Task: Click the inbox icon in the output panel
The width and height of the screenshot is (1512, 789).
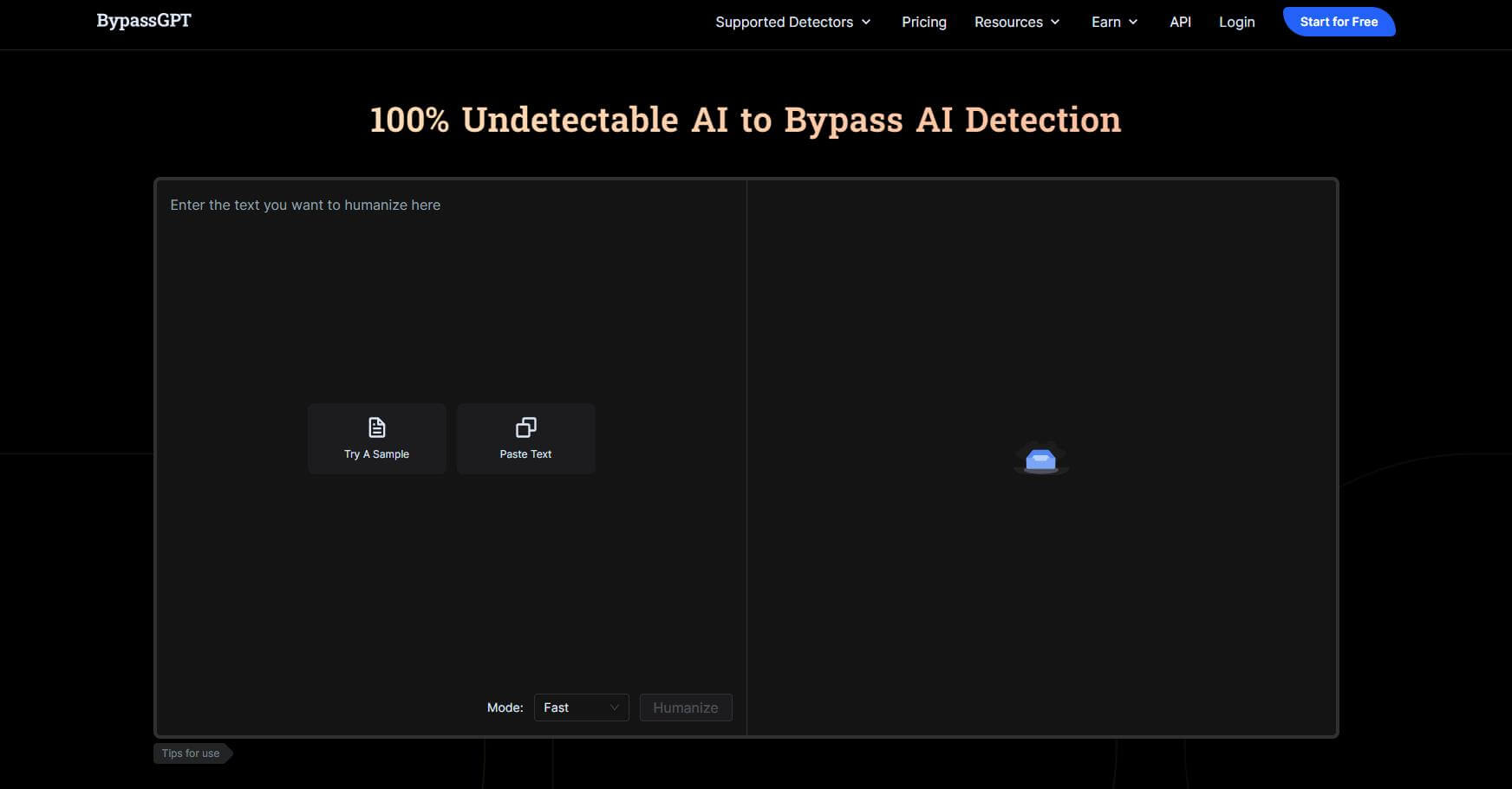Action: point(1041,458)
